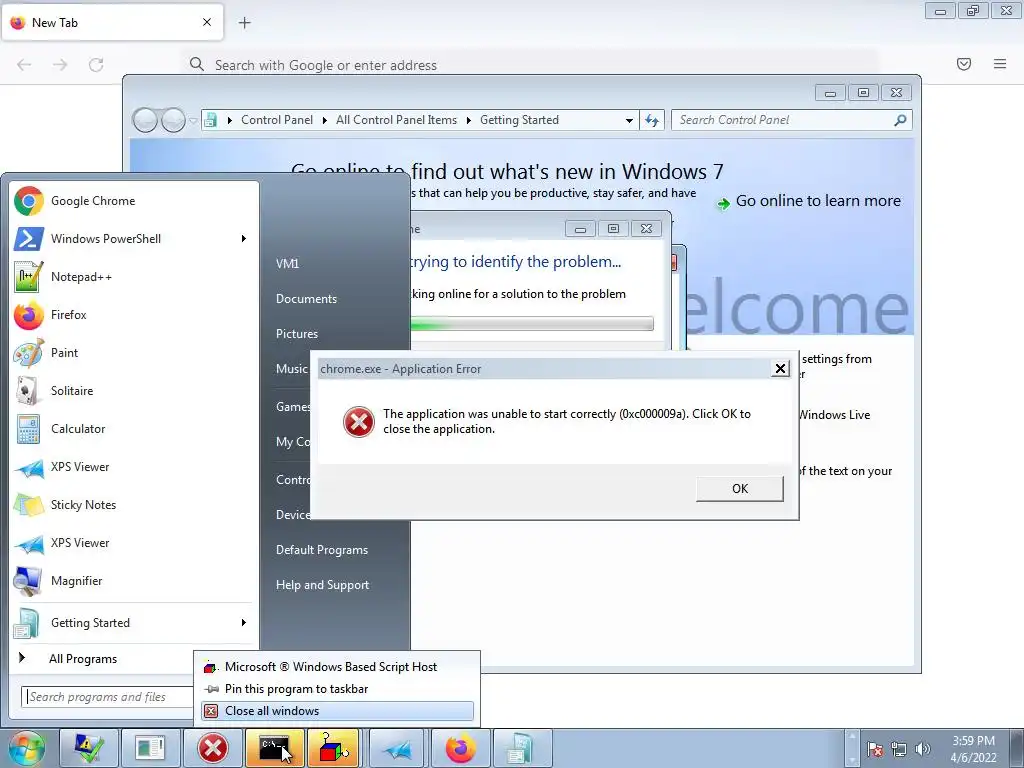Image resolution: width=1024 pixels, height=768 pixels.
Task: Open Default Programs from Start menu
Action: pos(321,550)
